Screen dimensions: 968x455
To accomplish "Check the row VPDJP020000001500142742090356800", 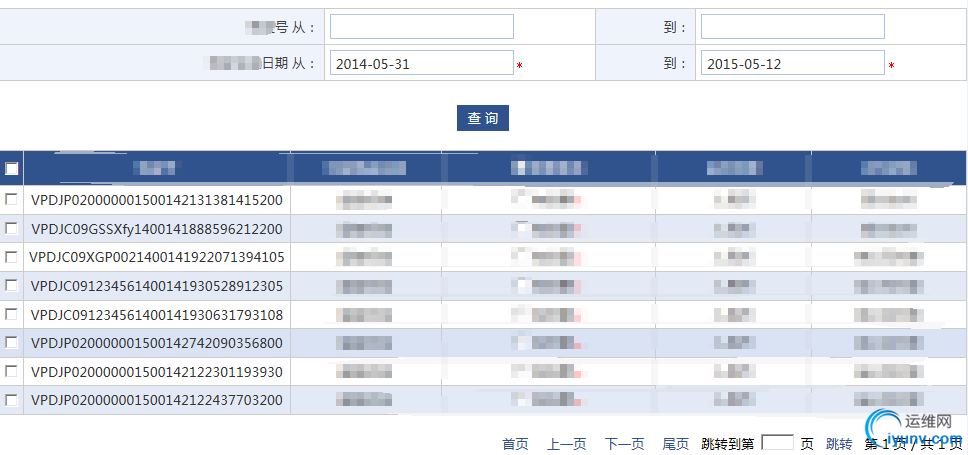I will (11, 343).
